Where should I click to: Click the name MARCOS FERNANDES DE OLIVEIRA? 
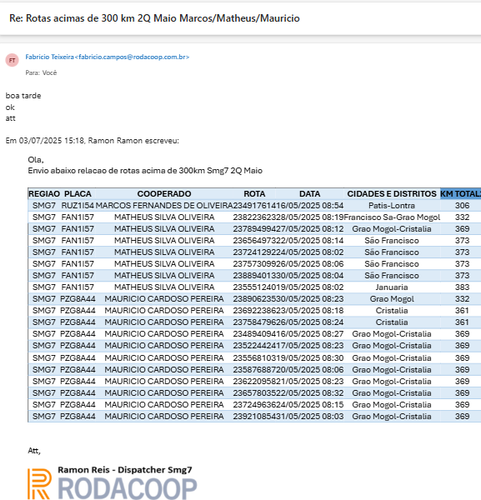pyautogui.click(x=164, y=205)
